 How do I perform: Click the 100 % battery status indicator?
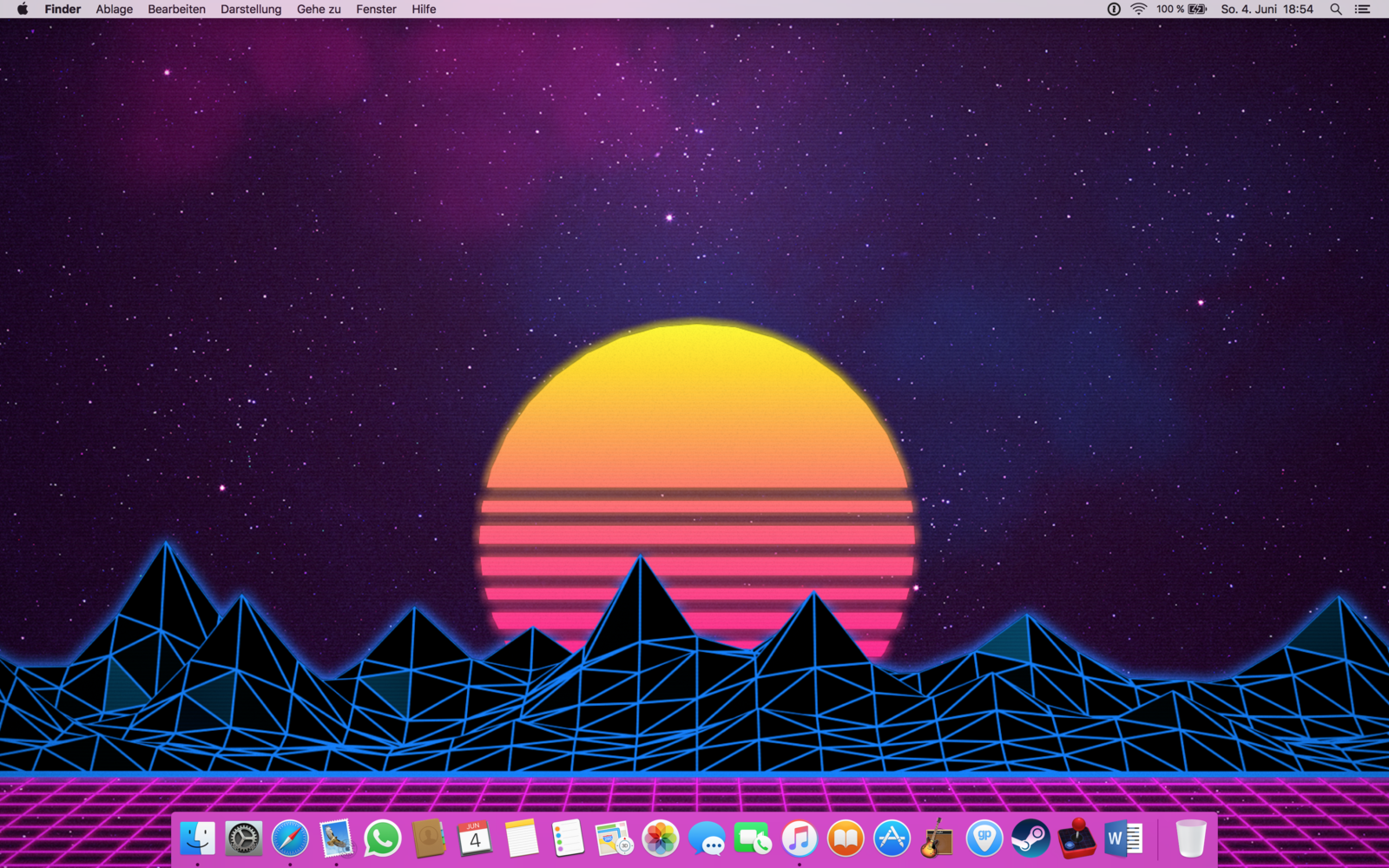(x=1182, y=9)
